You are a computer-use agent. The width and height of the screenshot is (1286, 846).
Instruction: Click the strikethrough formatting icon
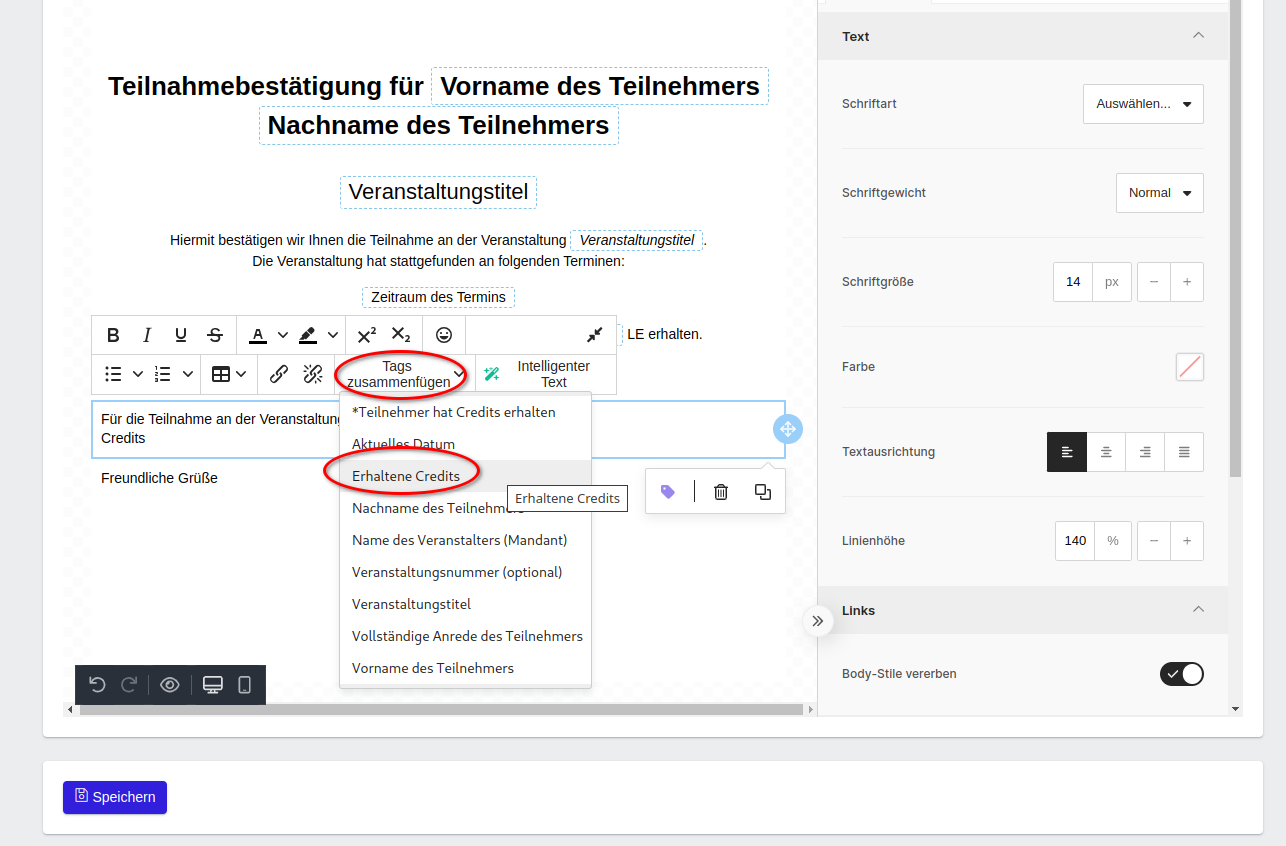215,335
